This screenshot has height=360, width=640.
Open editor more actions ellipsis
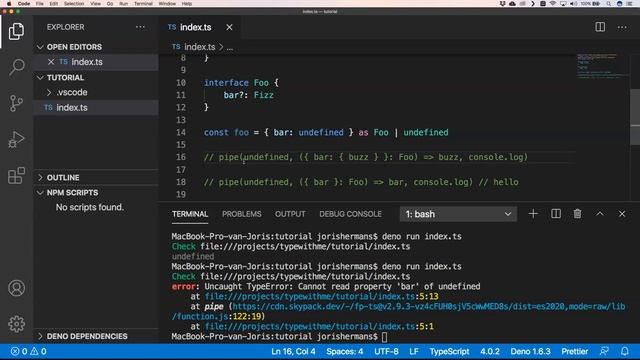pyautogui.click(x=622, y=27)
